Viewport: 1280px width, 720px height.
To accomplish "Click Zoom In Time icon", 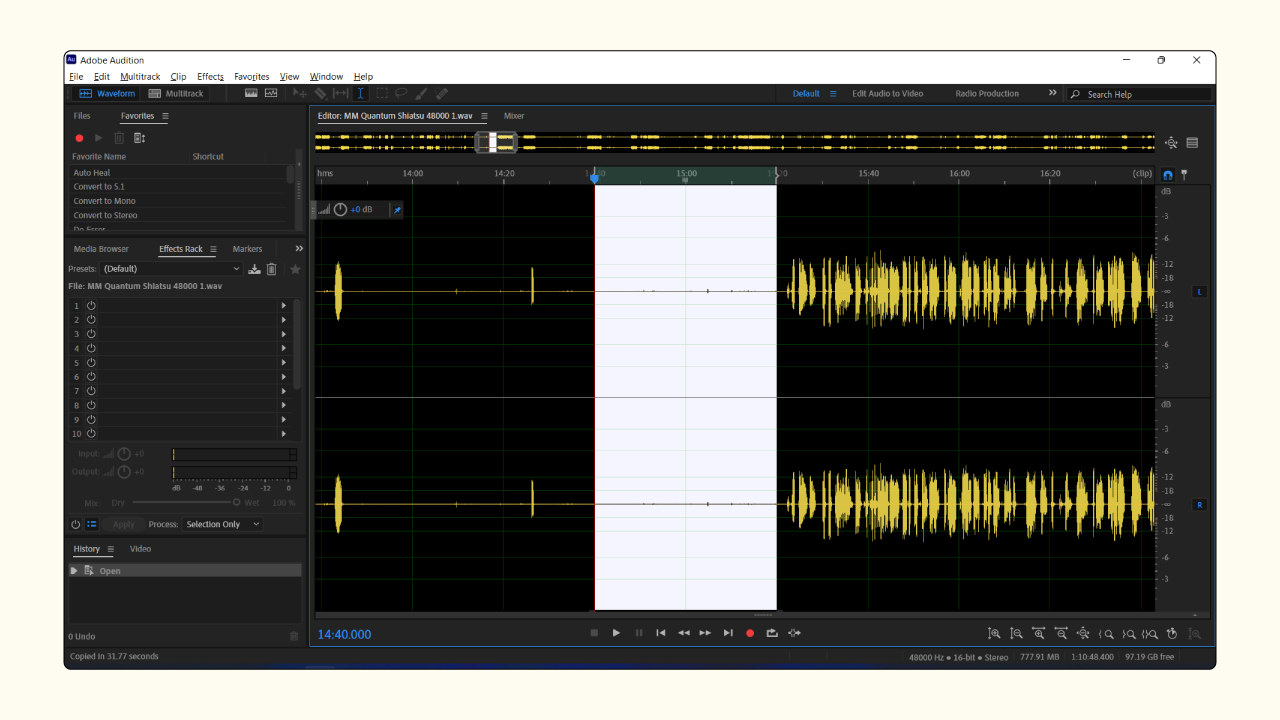I will coord(1038,633).
